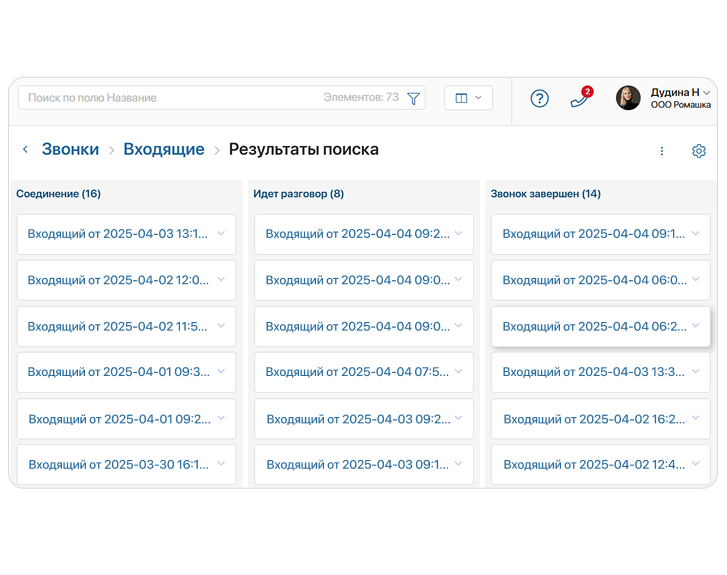
Task: Expand chevron on card 2025-04-04 06:2...
Action: coord(695,326)
